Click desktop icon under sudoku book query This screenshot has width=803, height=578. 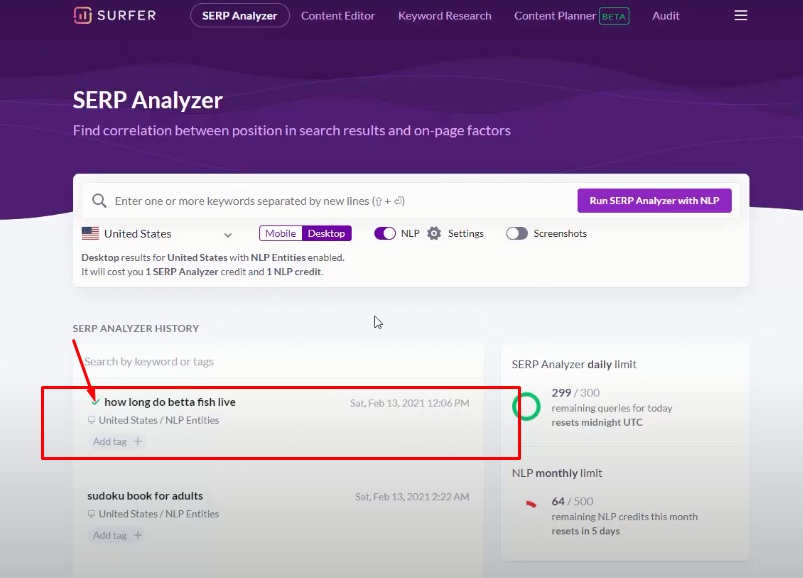pyautogui.click(x=91, y=514)
